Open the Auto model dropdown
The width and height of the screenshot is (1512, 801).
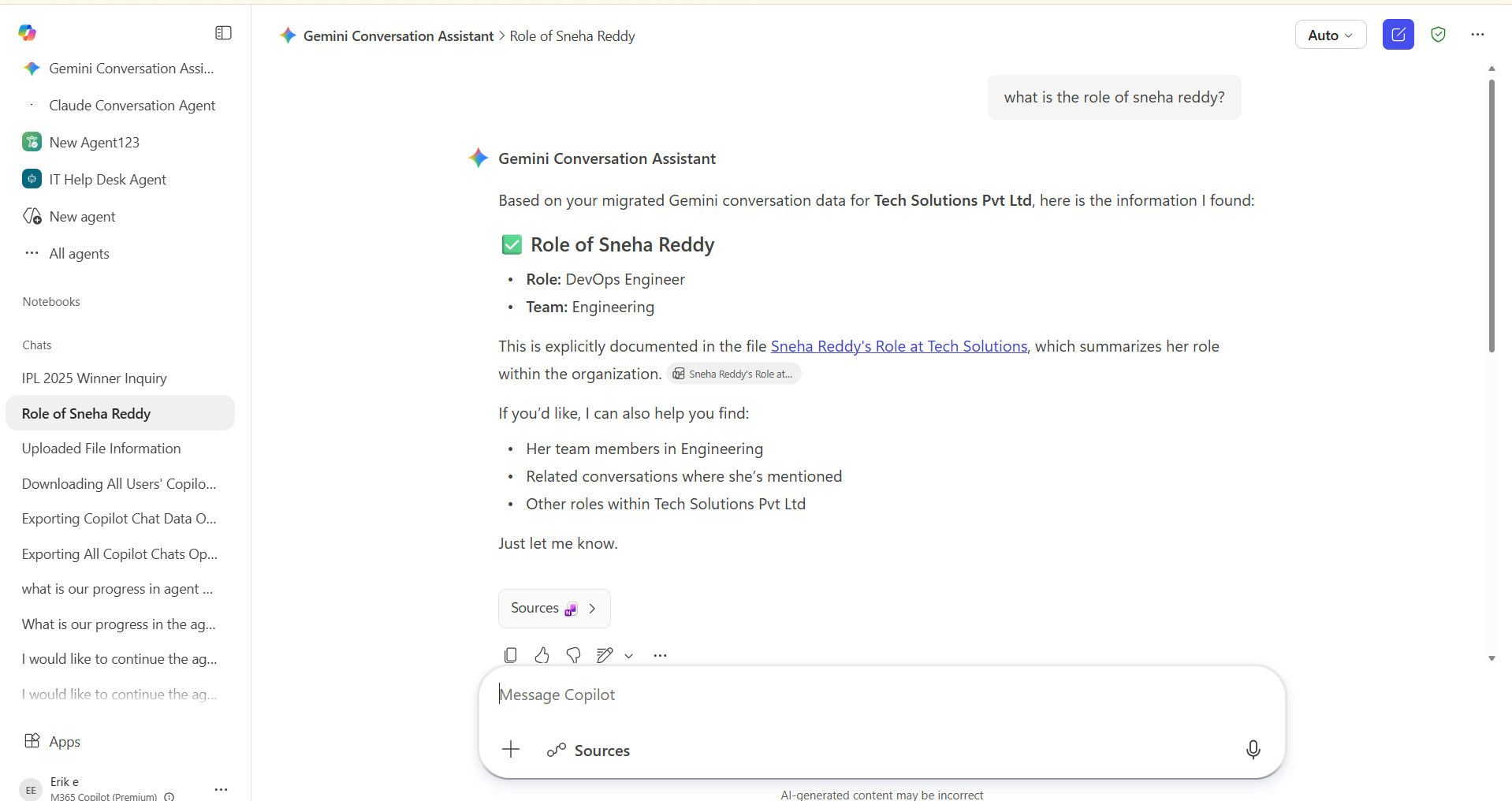1331,35
